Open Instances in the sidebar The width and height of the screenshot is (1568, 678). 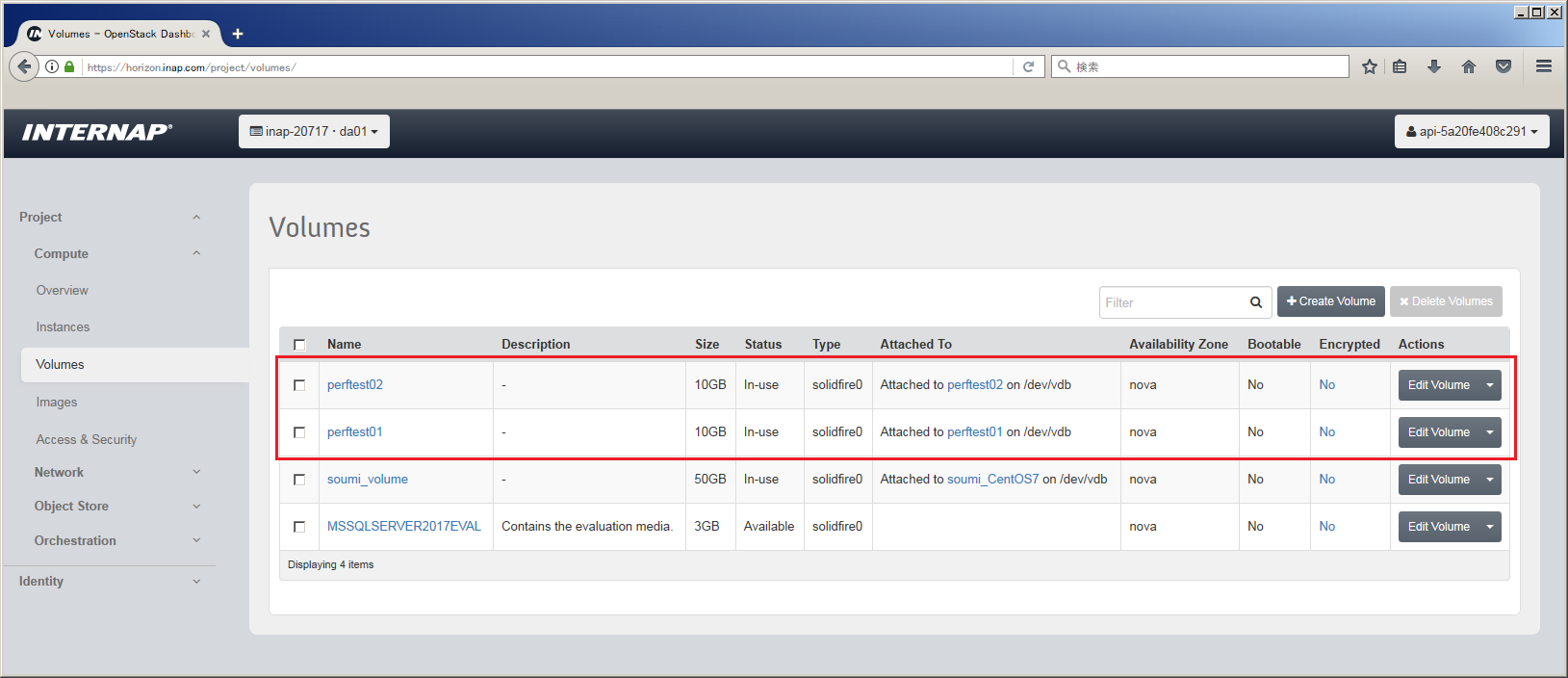(x=63, y=327)
